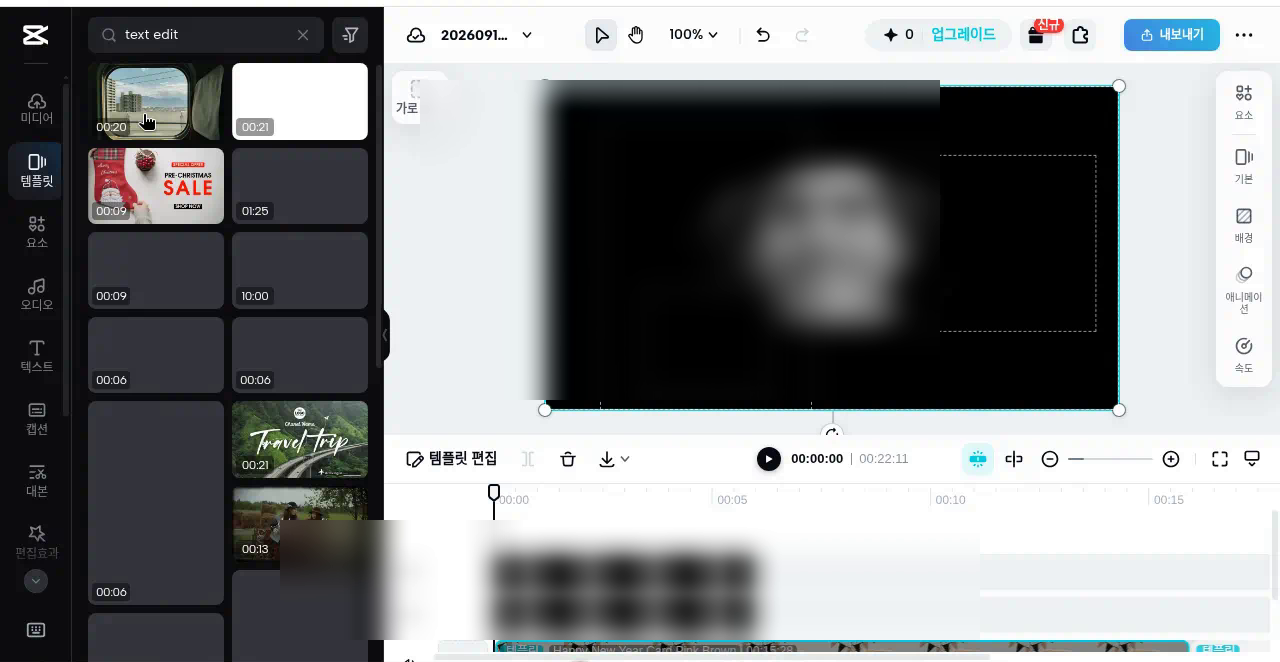This screenshot has height=662, width=1280.
Task: Open the gift icon marked 신규
Action: pyautogui.click(x=1037, y=35)
